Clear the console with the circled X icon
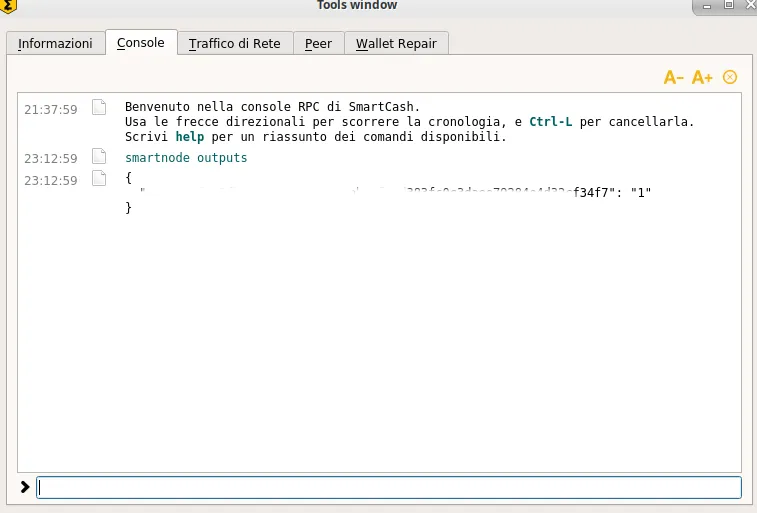Image resolution: width=757 pixels, height=513 pixels. [730, 77]
